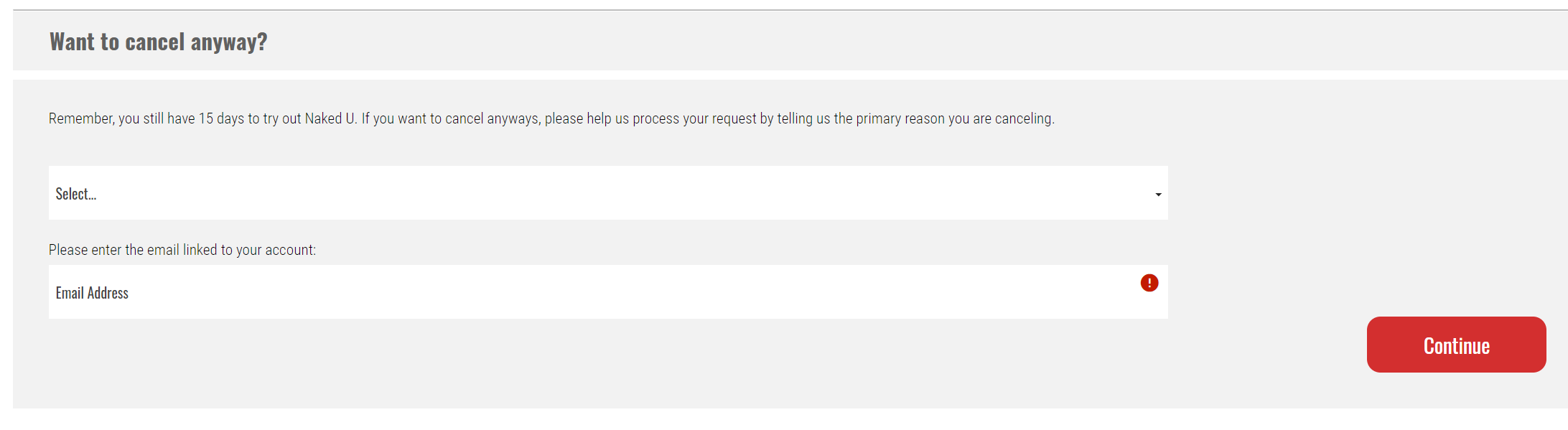This screenshot has width=1568, height=430.
Task: Click the "Remember, you still have" paragraph
Action: (x=551, y=118)
